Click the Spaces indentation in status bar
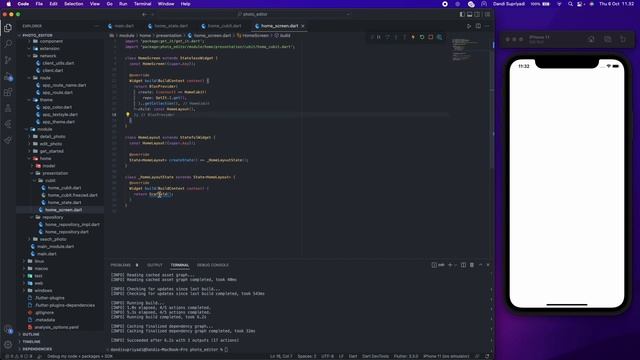This screenshot has height=360, width=640. (x=307, y=356)
